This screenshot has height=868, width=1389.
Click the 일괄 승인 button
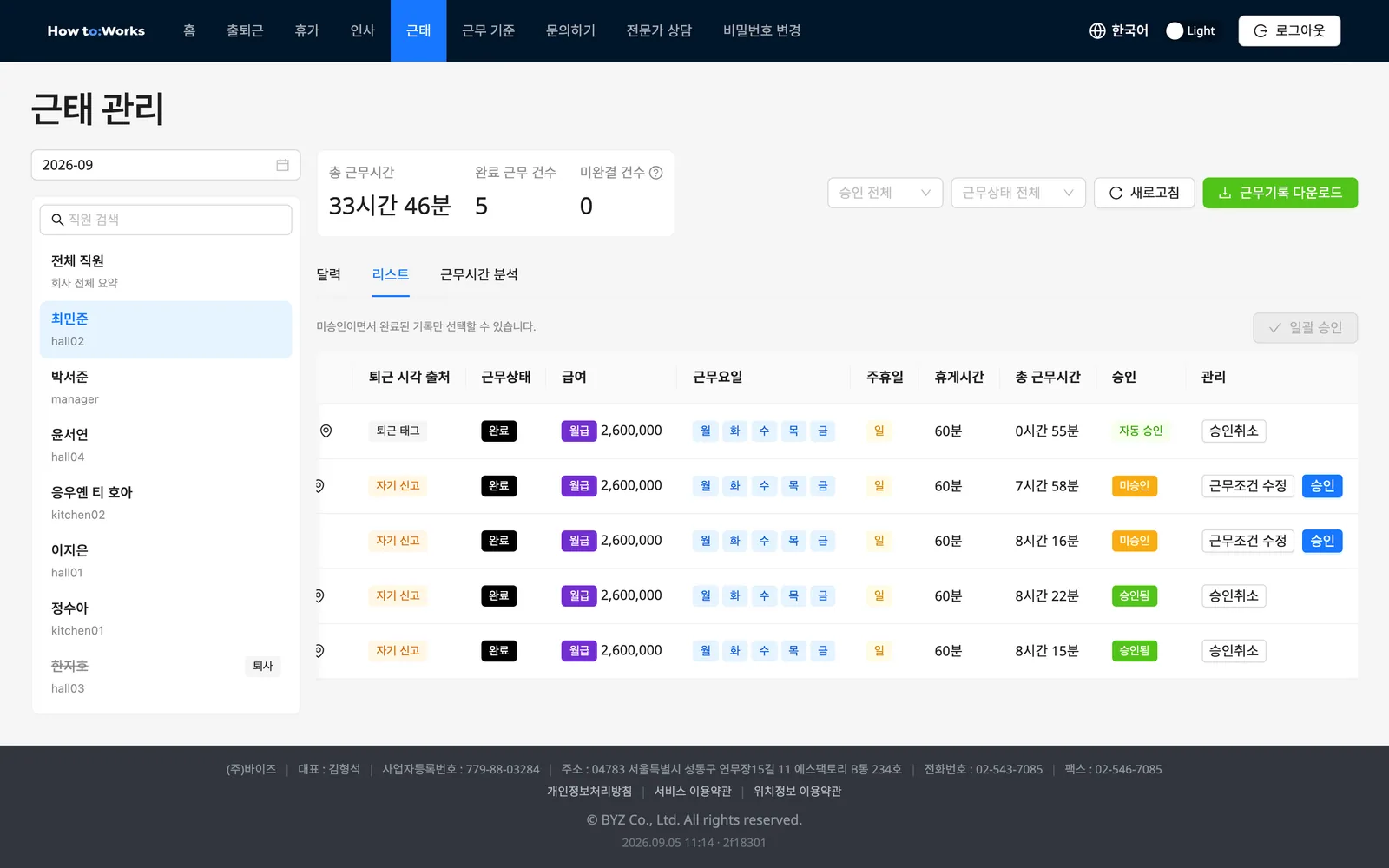tap(1305, 328)
